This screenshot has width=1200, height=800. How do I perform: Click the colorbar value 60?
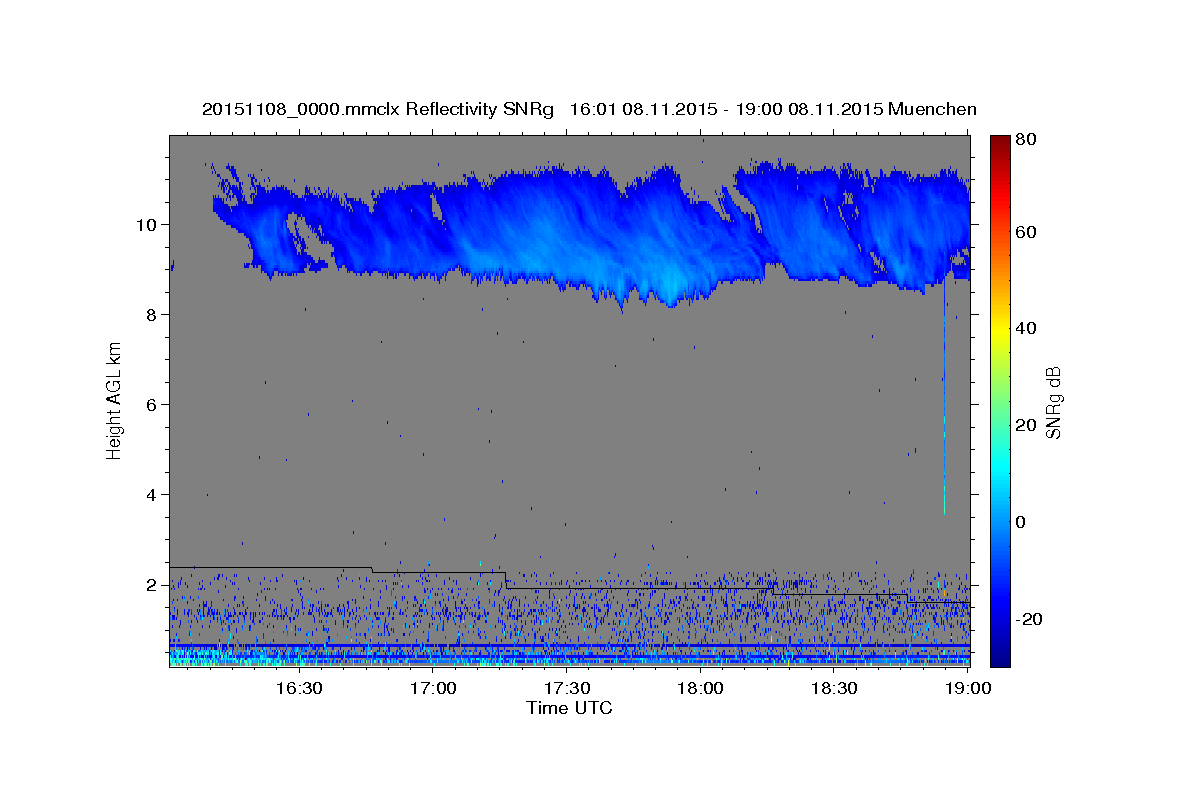pos(1027,232)
